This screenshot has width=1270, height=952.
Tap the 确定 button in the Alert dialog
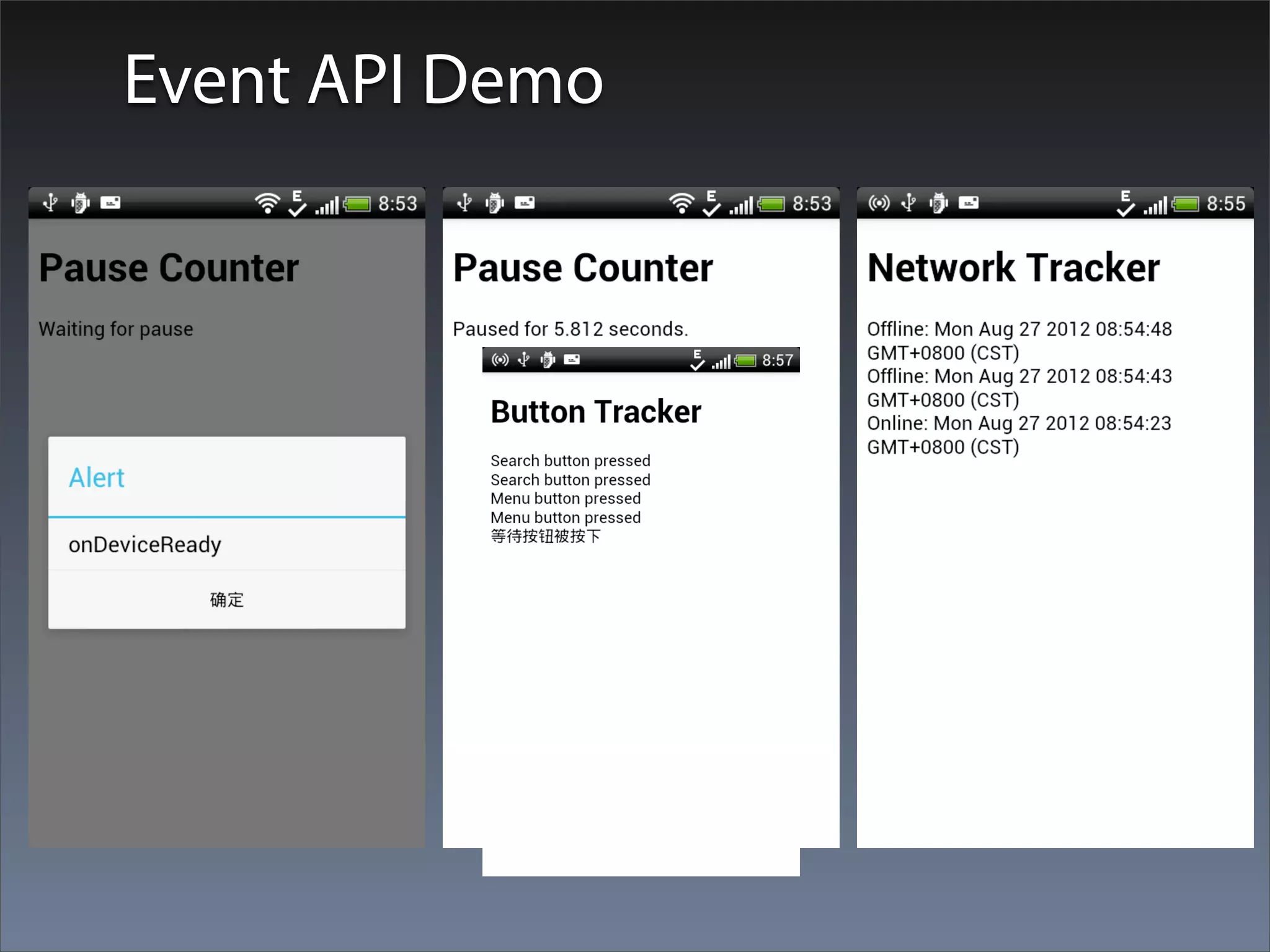pyautogui.click(x=227, y=599)
